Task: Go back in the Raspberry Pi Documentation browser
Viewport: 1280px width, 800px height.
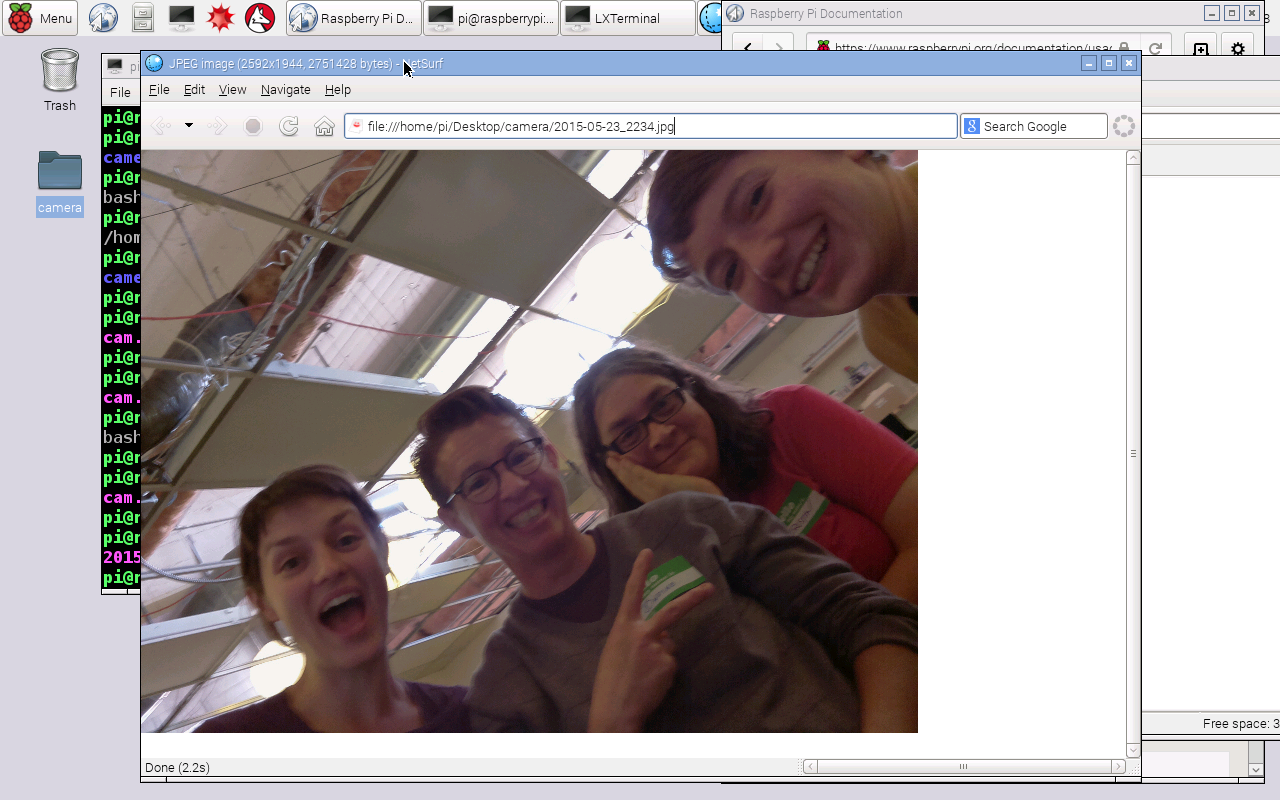Action: [748, 48]
